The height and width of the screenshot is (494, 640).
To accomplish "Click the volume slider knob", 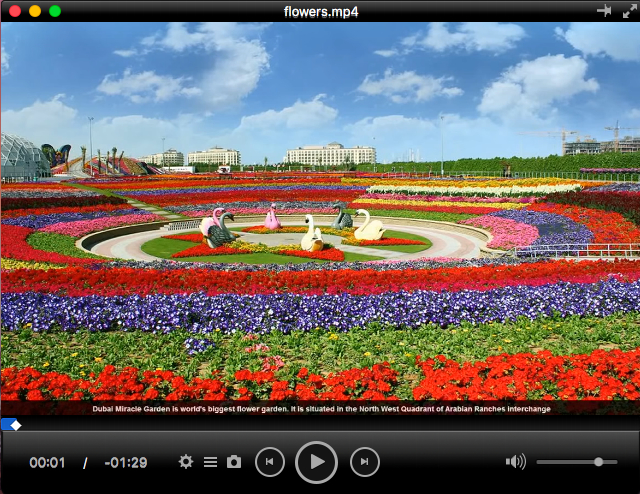I will tap(598, 462).
